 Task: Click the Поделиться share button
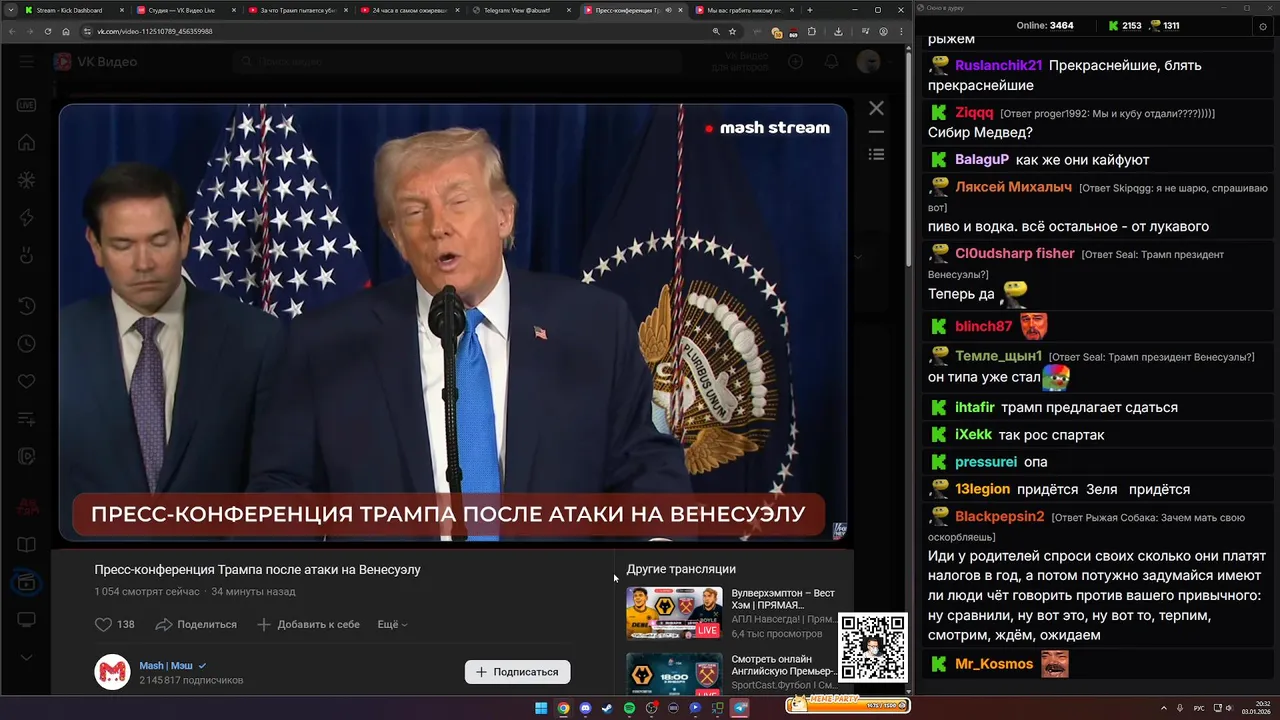[x=196, y=624]
